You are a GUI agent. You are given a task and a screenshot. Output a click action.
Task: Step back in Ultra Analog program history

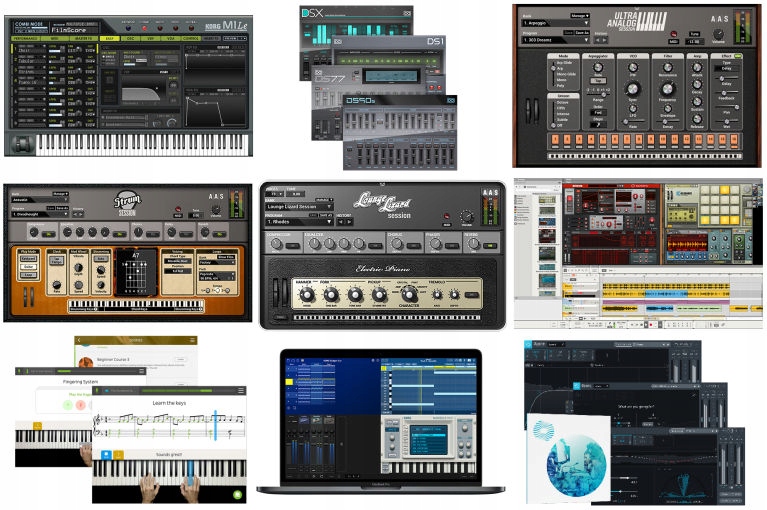[x=597, y=40]
